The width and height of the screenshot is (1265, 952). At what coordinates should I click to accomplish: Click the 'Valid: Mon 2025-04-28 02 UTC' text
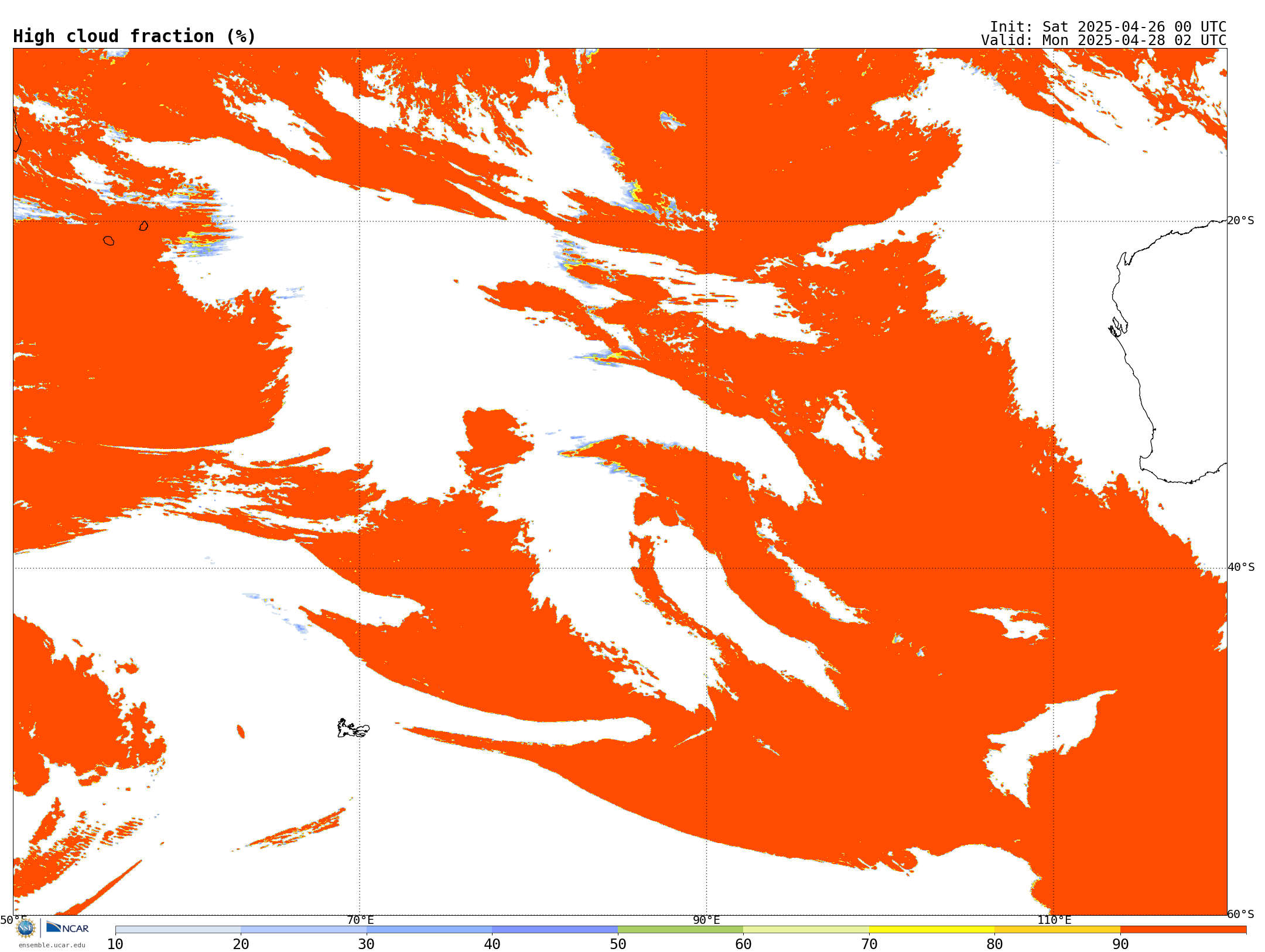click(1104, 40)
